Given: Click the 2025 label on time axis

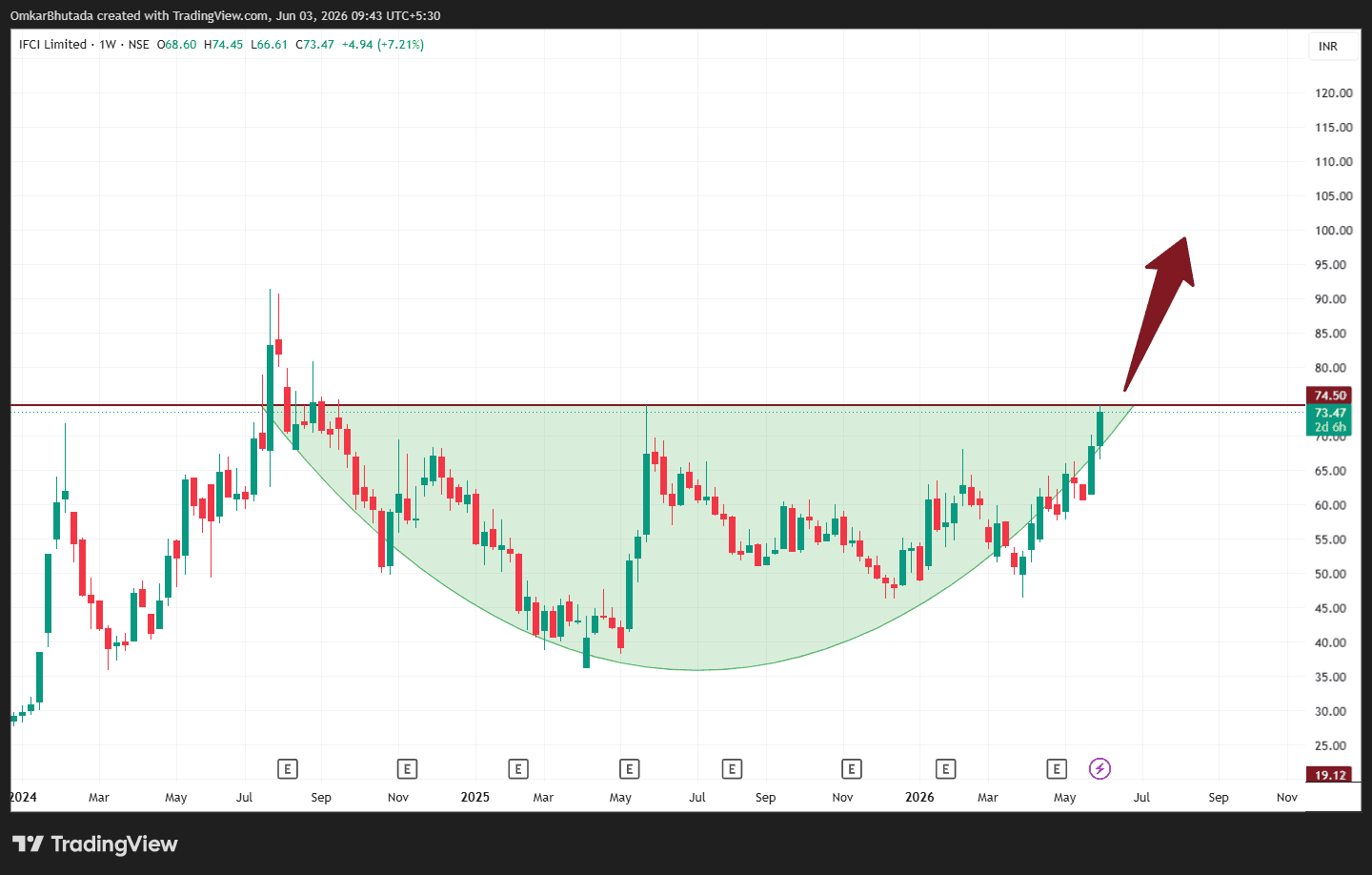Looking at the screenshot, I should [x=474, y=797].
